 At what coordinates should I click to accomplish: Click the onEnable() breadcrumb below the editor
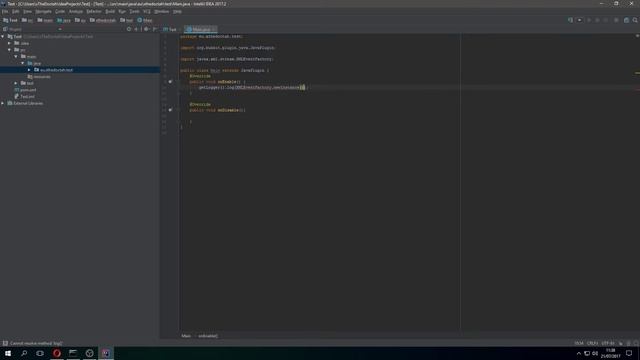click(208, 336)
